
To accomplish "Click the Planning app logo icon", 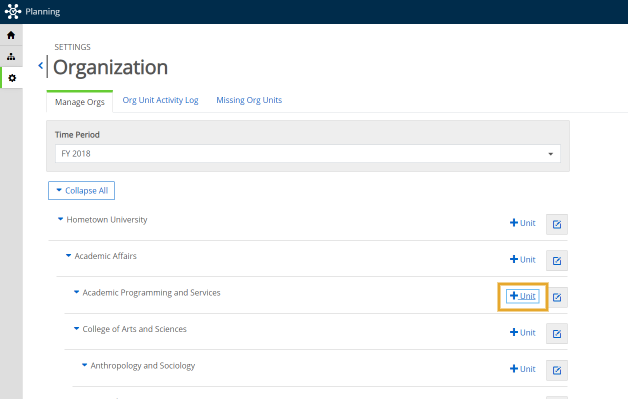I will (x=12, y=11).
